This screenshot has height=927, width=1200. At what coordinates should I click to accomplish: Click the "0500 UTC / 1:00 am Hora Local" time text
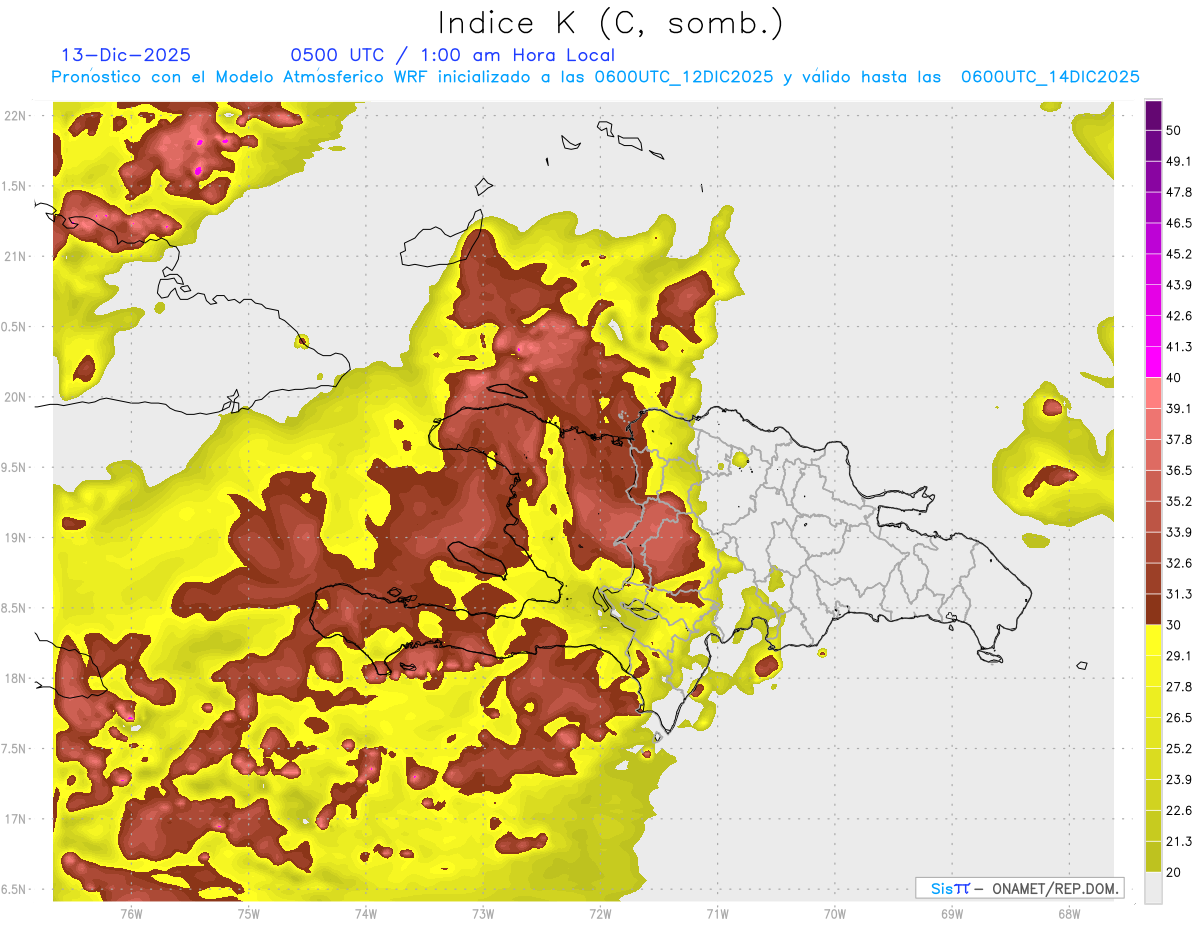452,55
